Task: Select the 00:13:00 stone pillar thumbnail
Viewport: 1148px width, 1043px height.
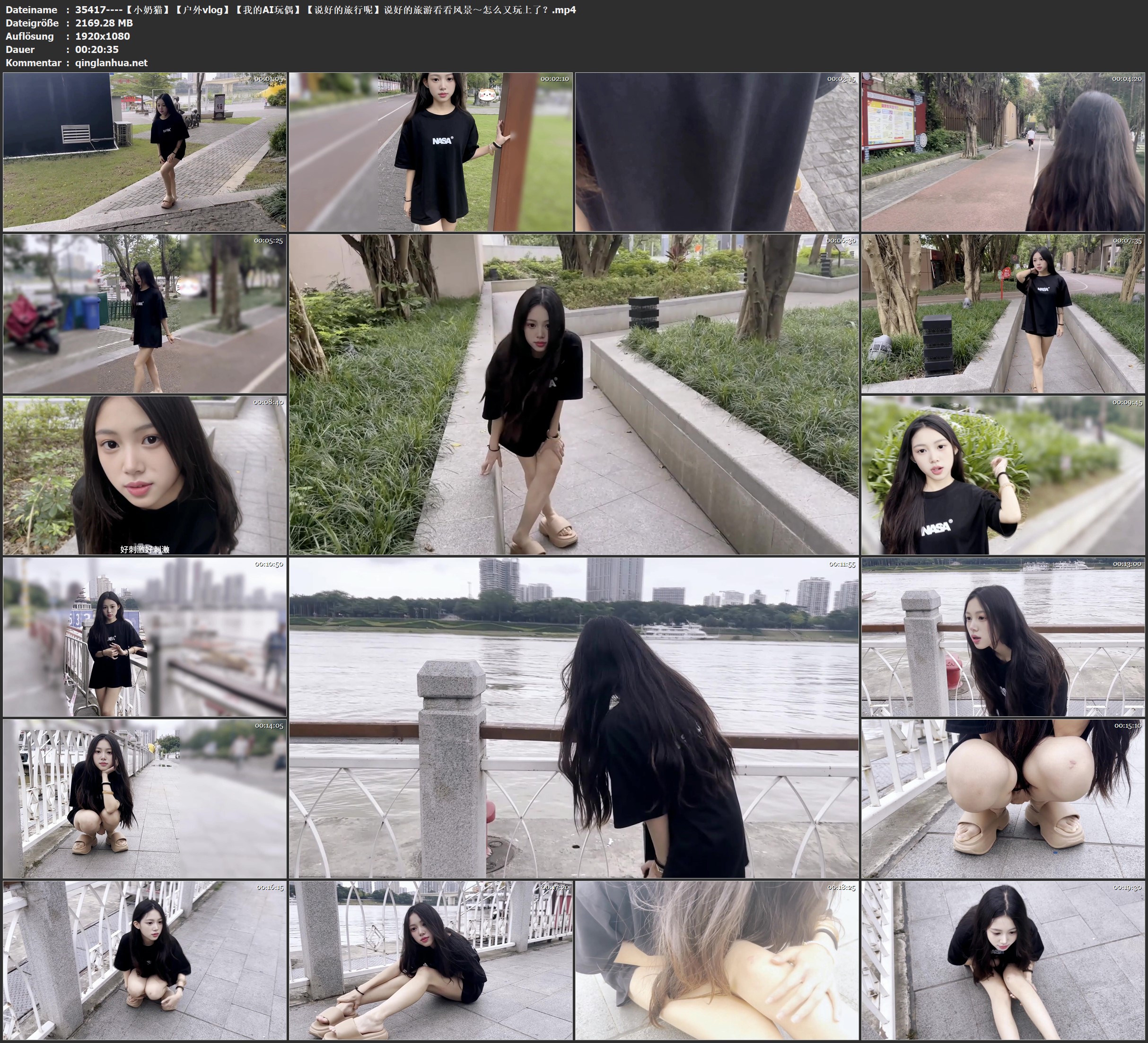Action: pos(1003,636)
